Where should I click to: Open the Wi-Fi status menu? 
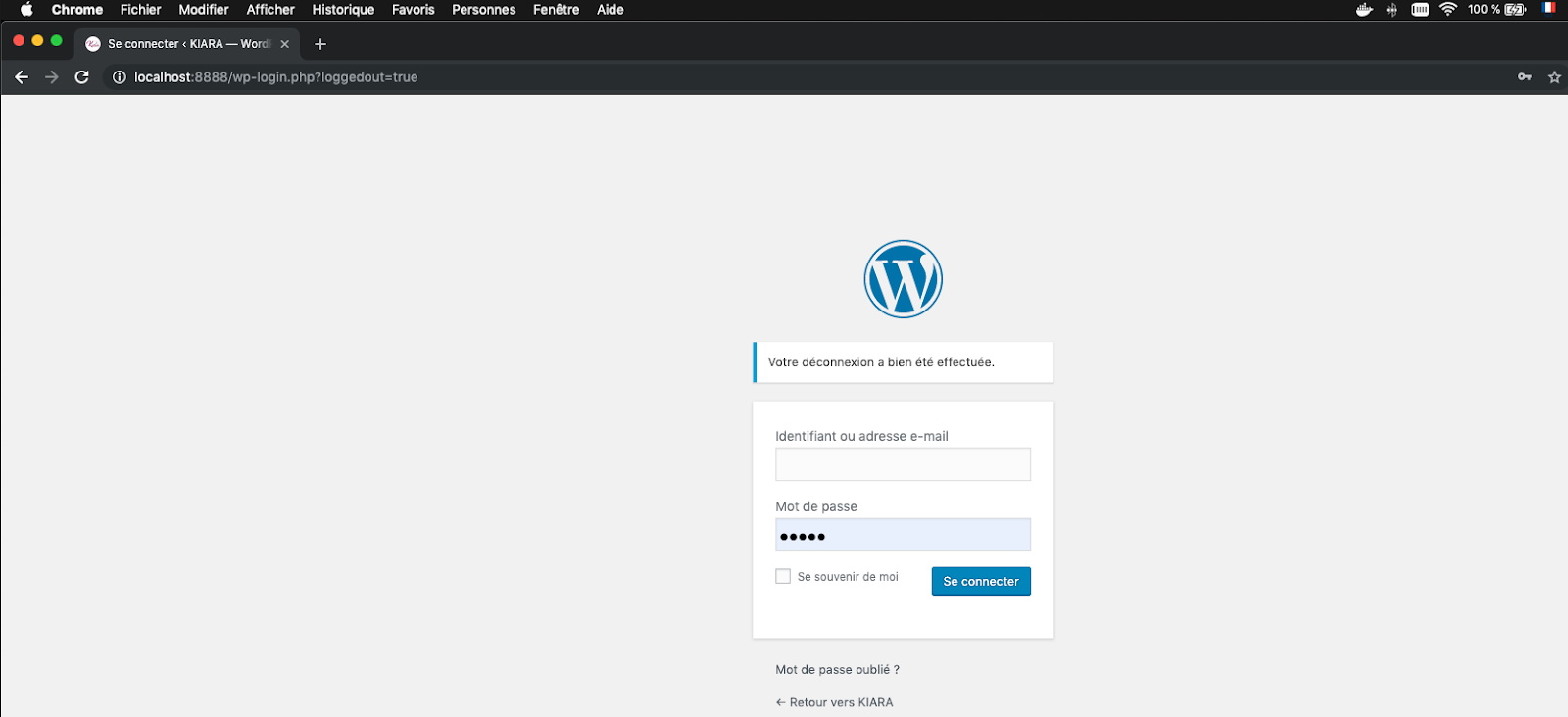click(1447, 10)
